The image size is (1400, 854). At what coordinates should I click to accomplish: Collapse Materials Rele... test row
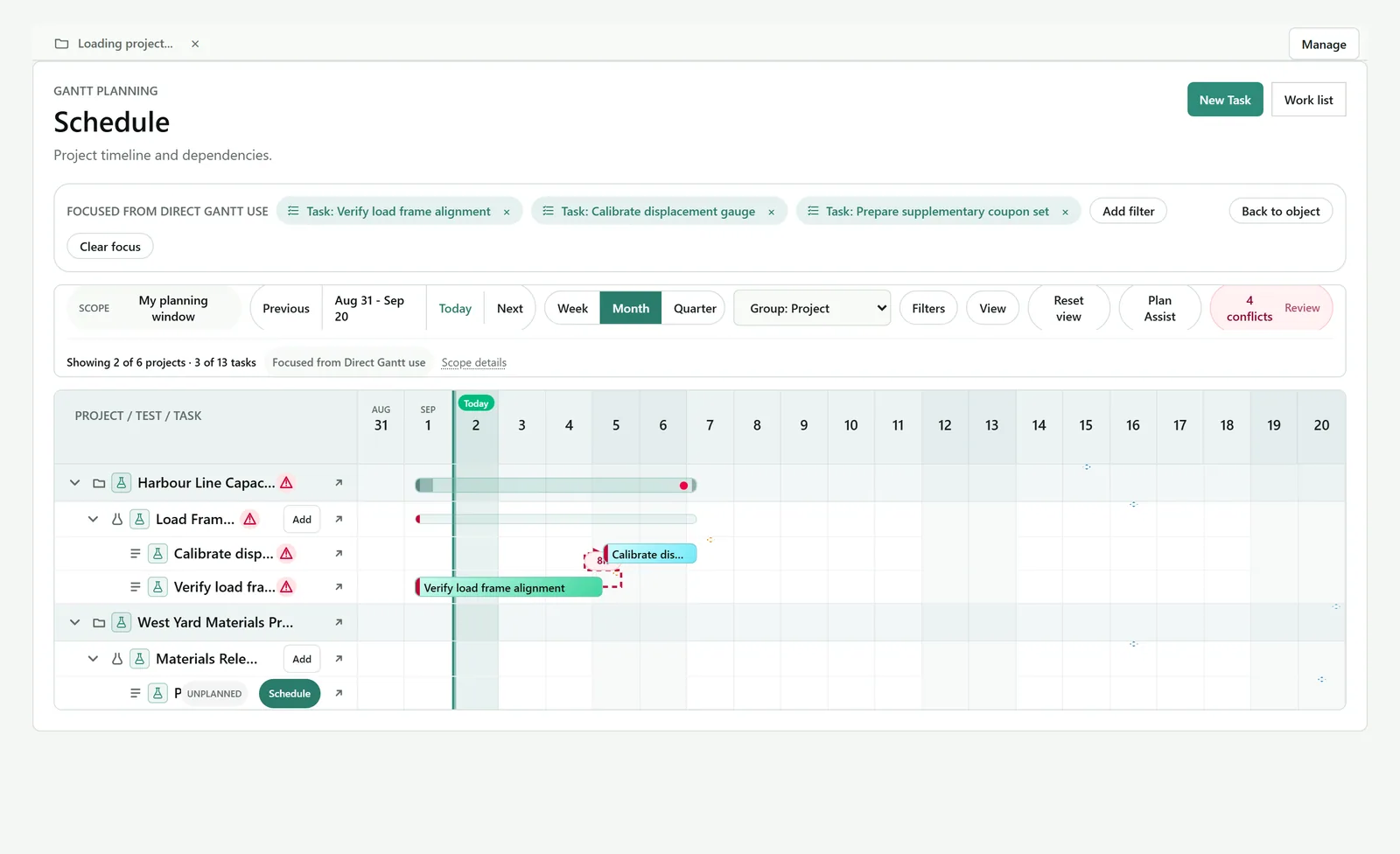click(x=93, y=659)
